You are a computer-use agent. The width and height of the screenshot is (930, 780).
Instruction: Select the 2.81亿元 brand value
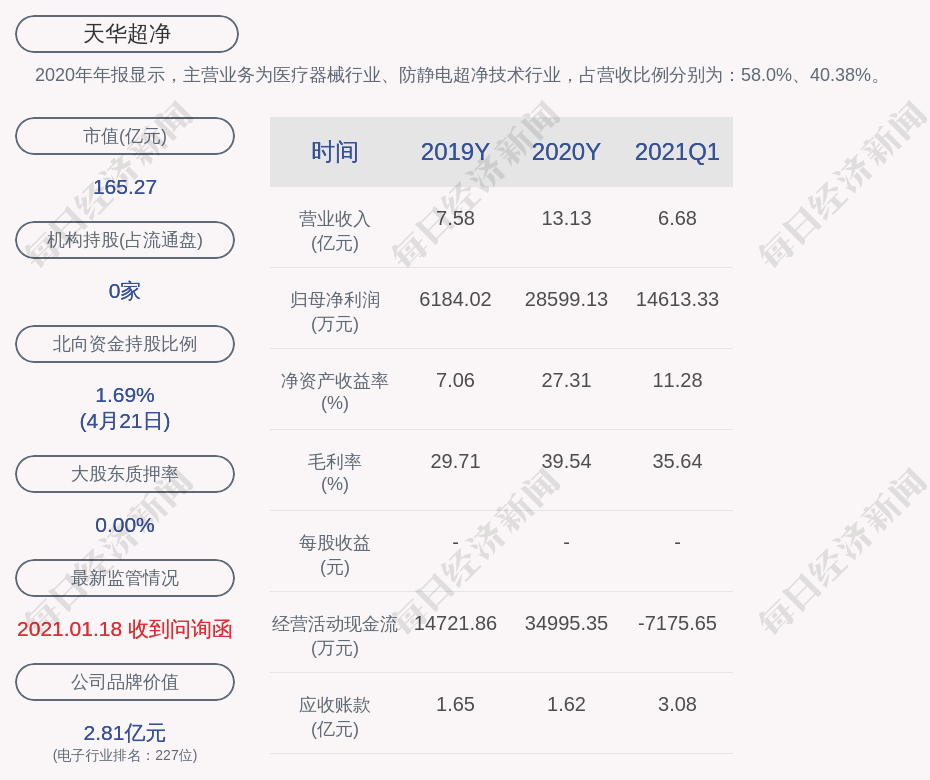point(125,733)
